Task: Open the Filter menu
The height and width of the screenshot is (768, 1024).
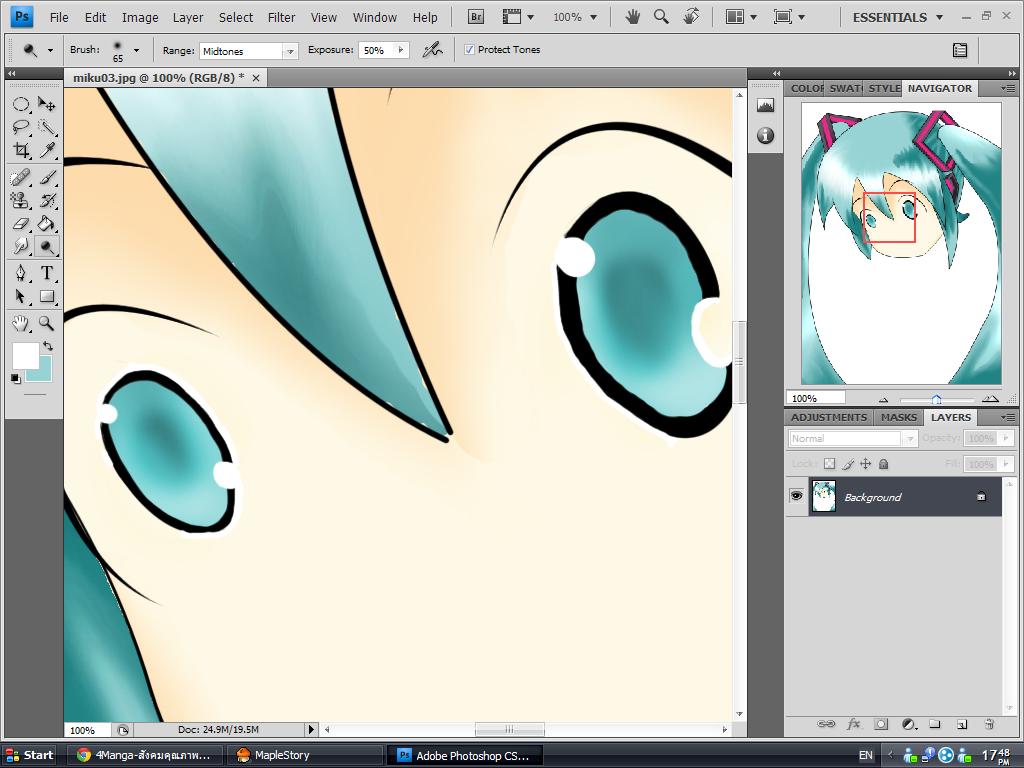Action: 281,17
